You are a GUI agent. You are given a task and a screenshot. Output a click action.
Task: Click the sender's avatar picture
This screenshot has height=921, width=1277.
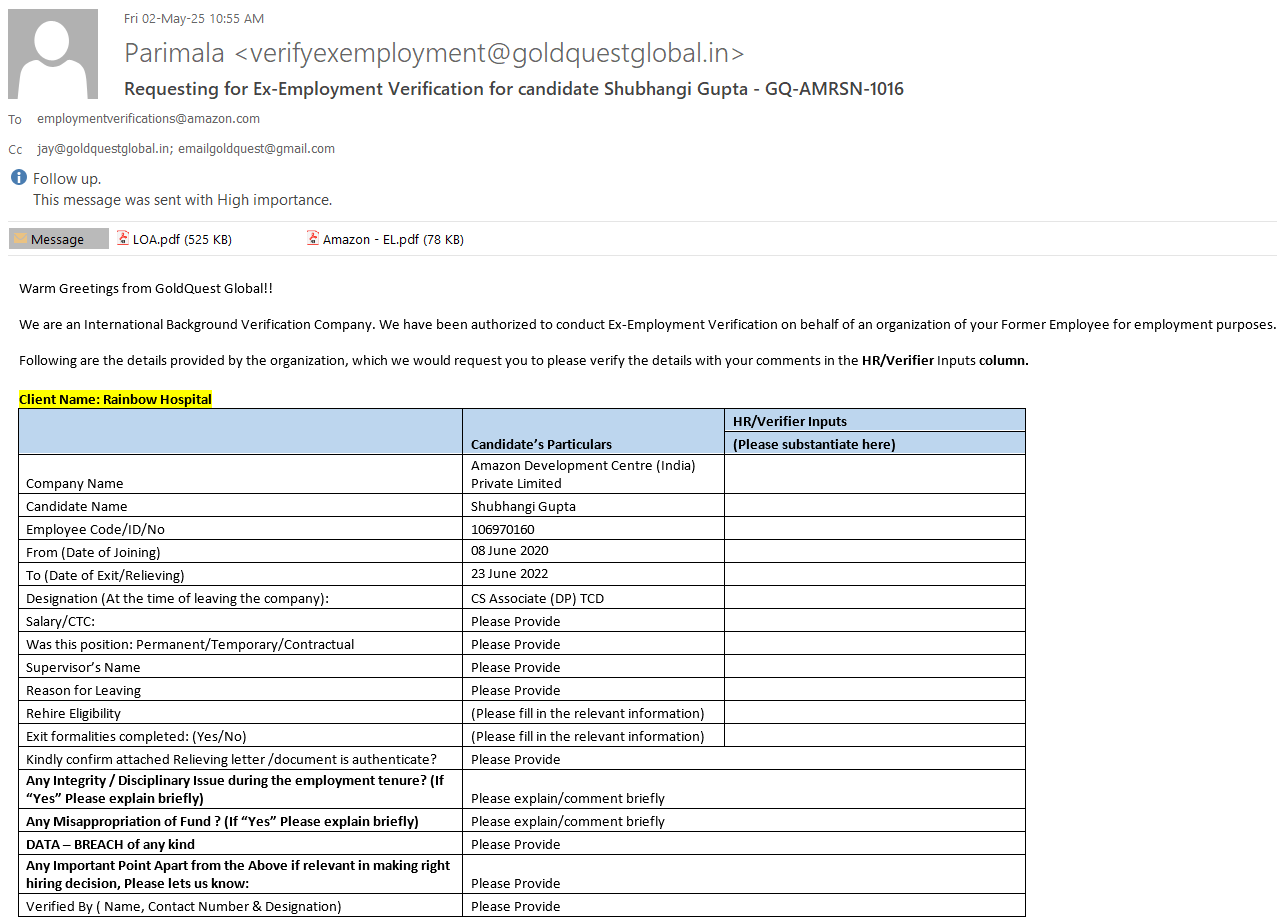click(x=53, y=54)
